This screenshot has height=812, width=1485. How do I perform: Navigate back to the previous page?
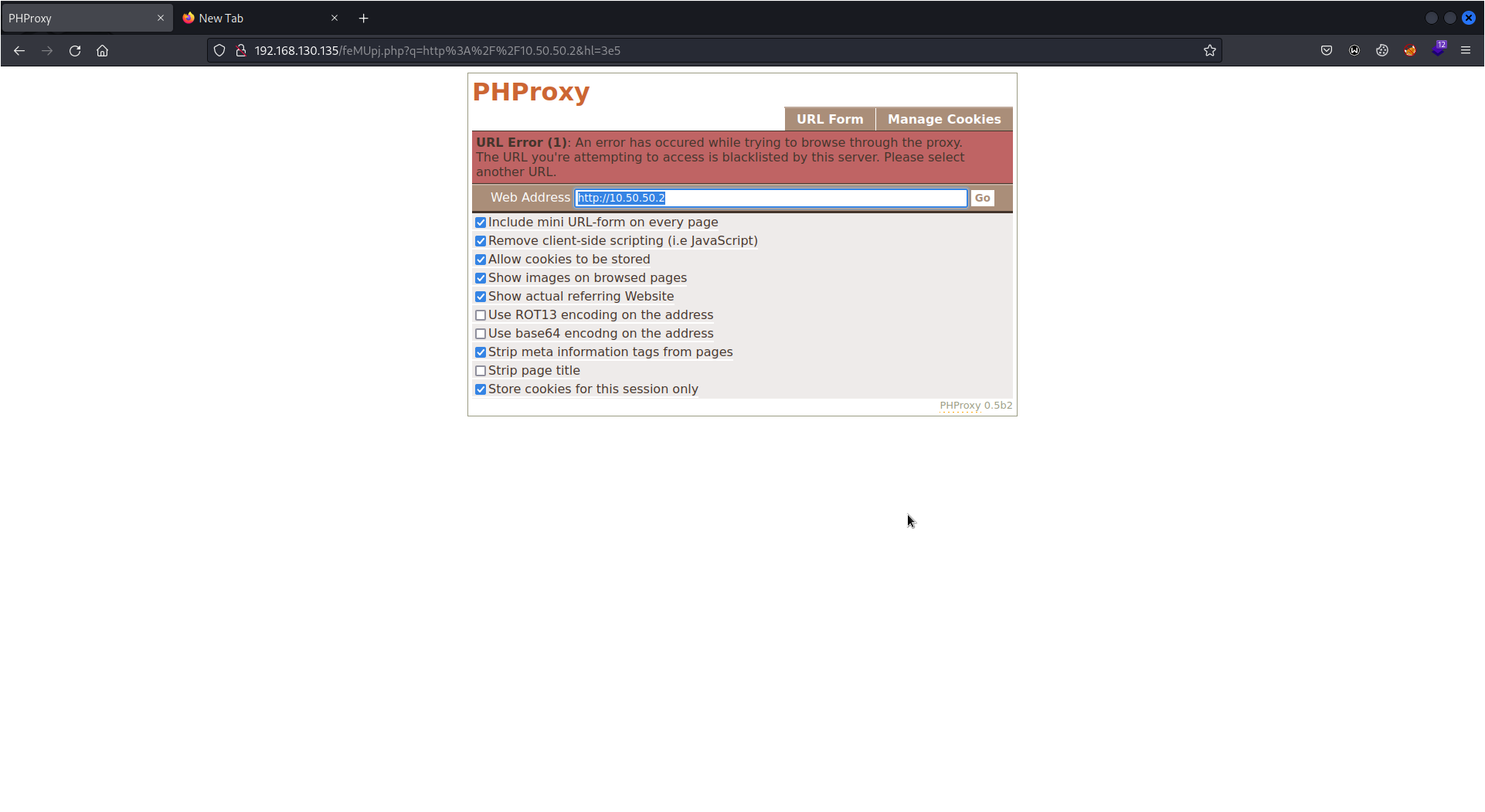click(19, 50)
